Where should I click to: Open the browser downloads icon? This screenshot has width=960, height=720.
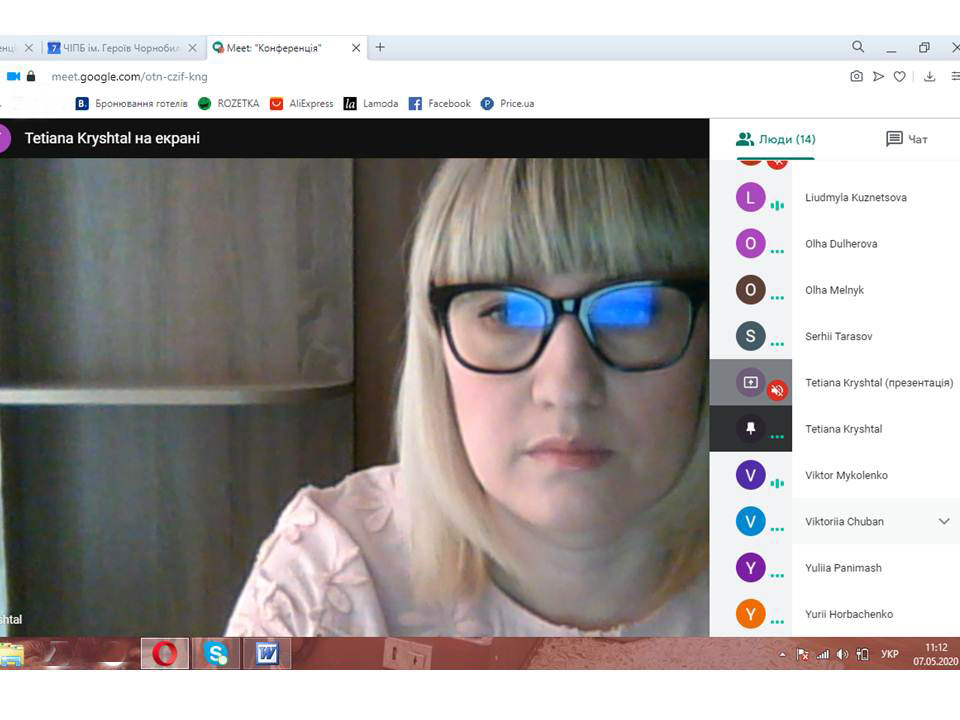(x=929, y=77)
